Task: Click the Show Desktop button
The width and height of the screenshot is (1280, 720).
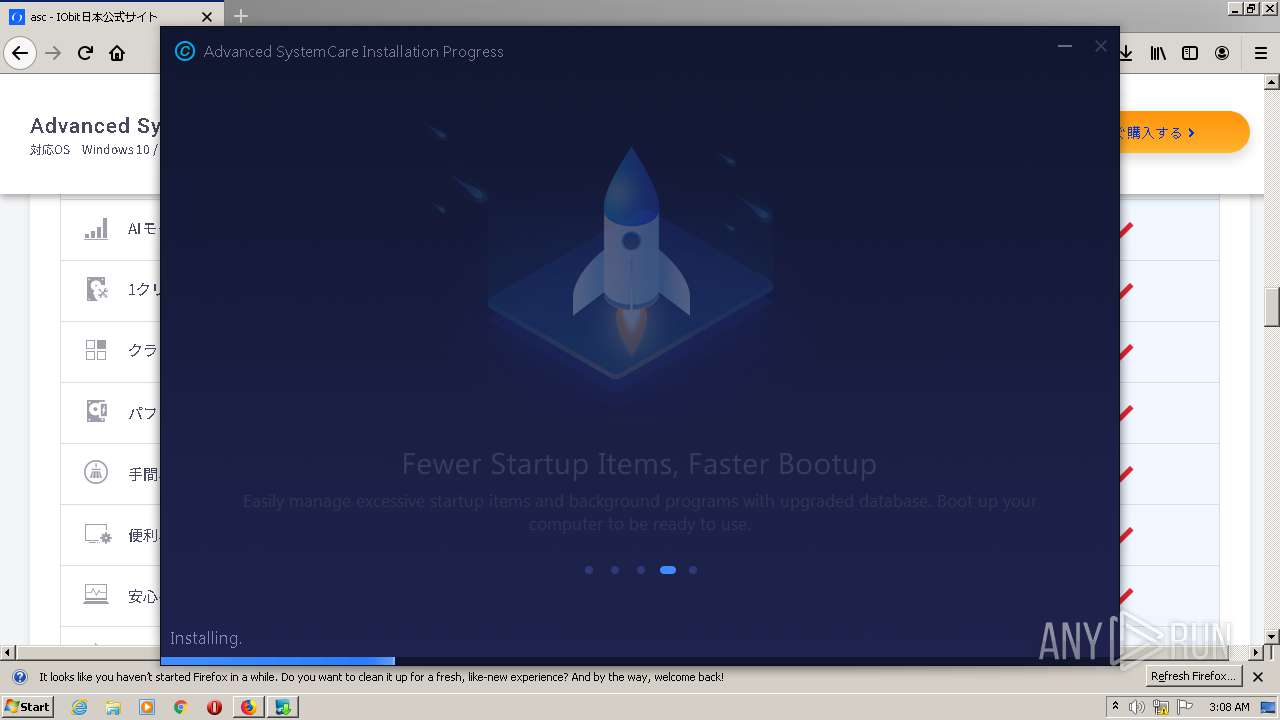Action: (1268, 707)
